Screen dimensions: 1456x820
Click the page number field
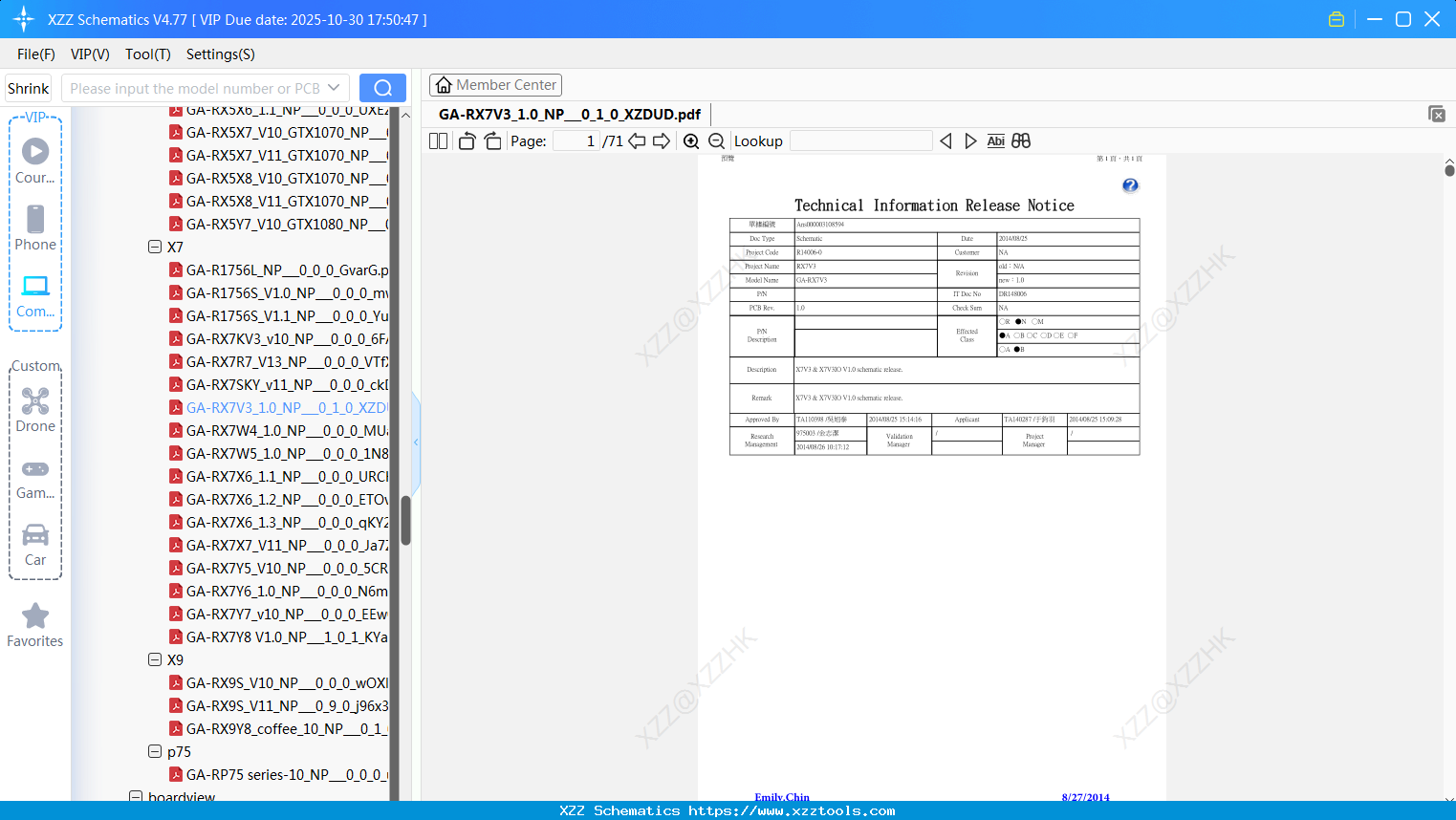(576, 140)
